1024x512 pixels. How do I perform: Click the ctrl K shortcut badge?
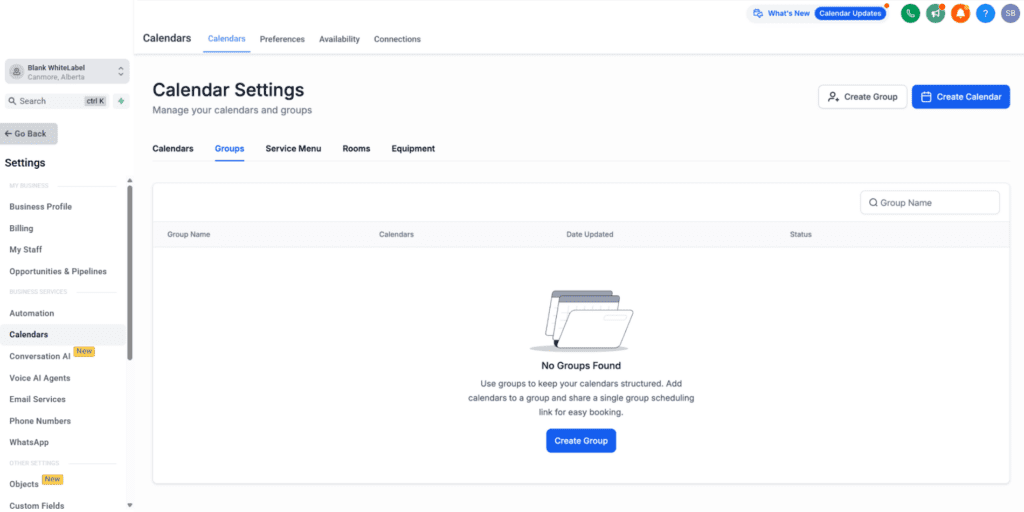(x=95, y=101)
